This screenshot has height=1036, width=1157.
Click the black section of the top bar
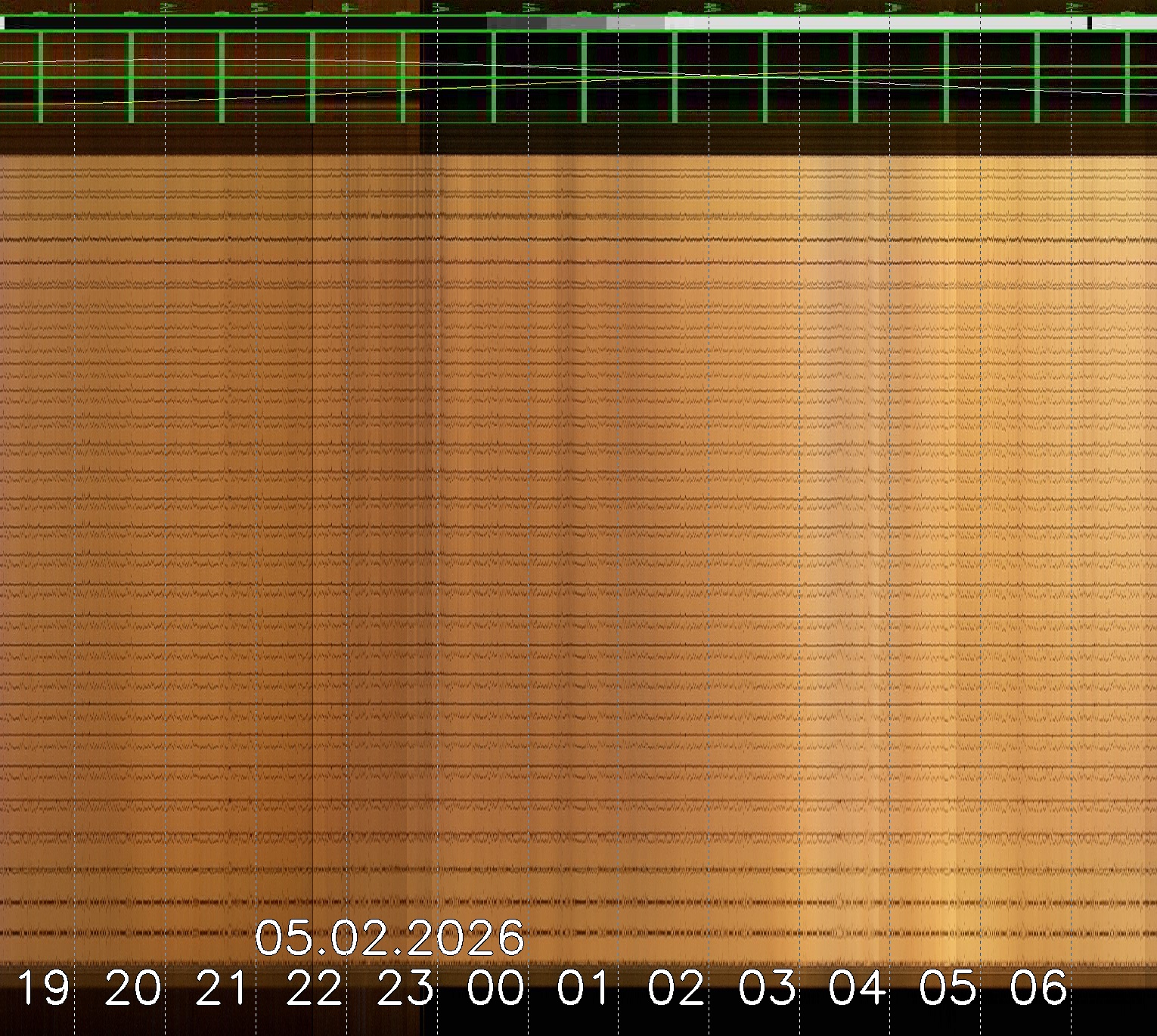[242, 23]
